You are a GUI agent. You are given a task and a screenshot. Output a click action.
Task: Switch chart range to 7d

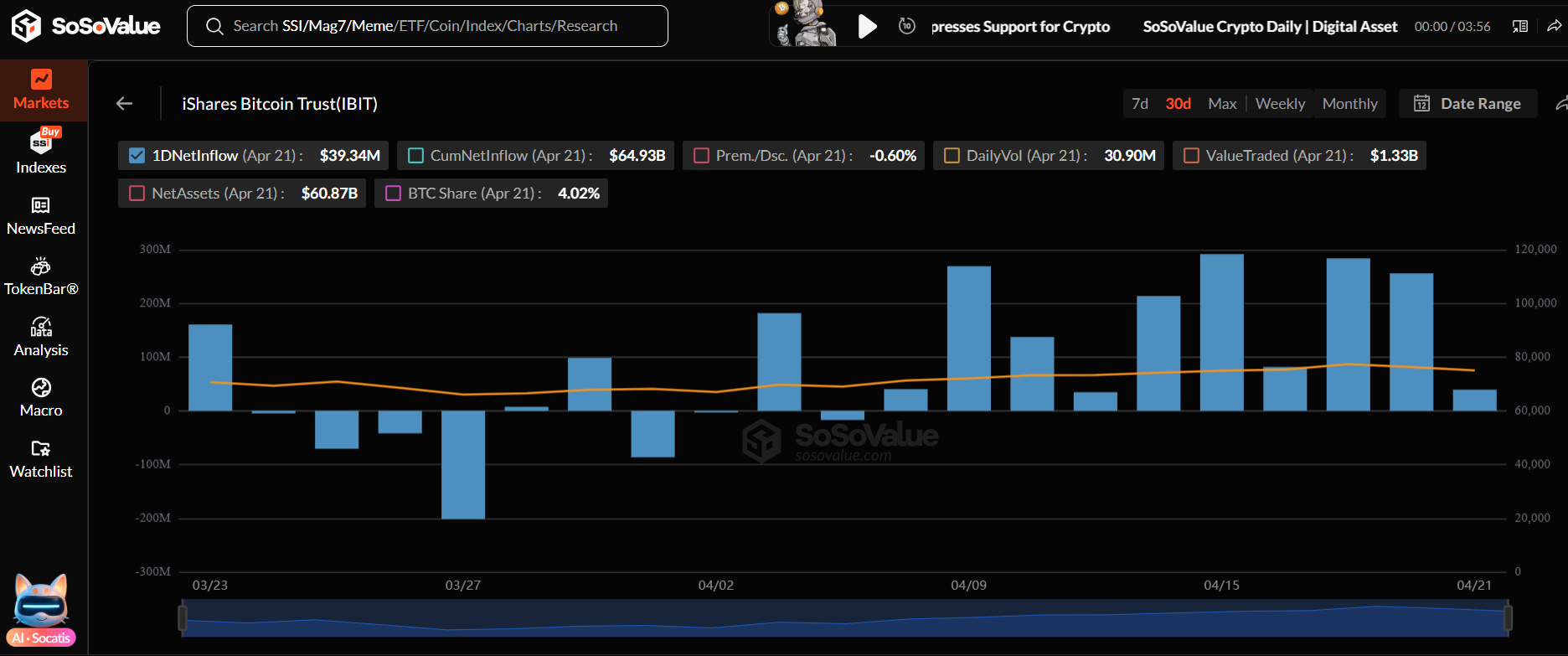point(1140,104)
